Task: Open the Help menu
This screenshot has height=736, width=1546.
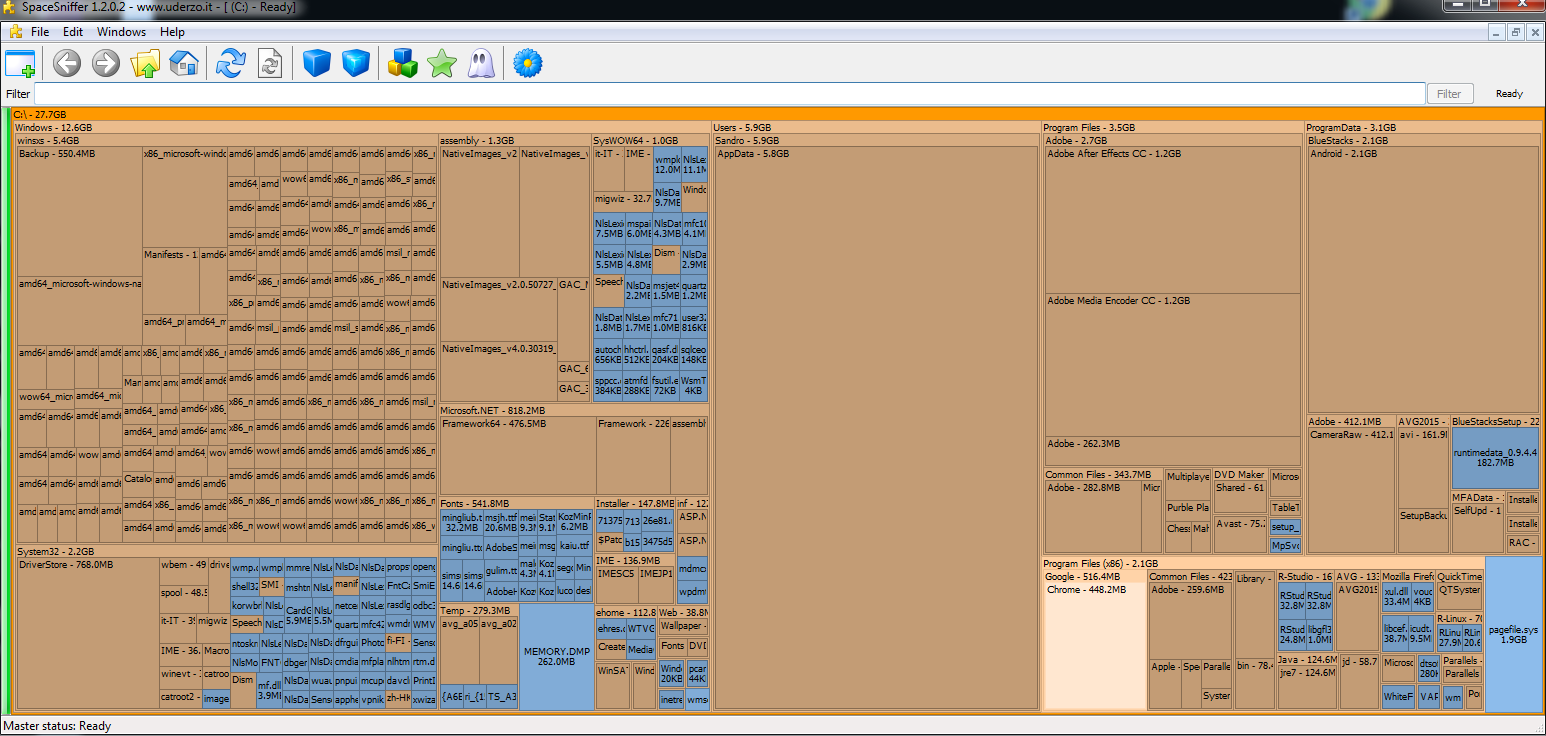Action: click(172, 32)
